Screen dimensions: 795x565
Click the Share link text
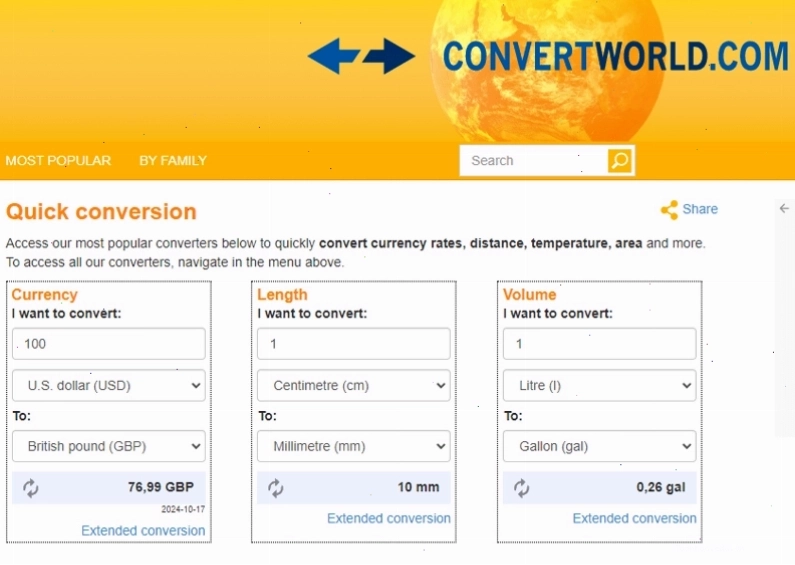[700, 209]
